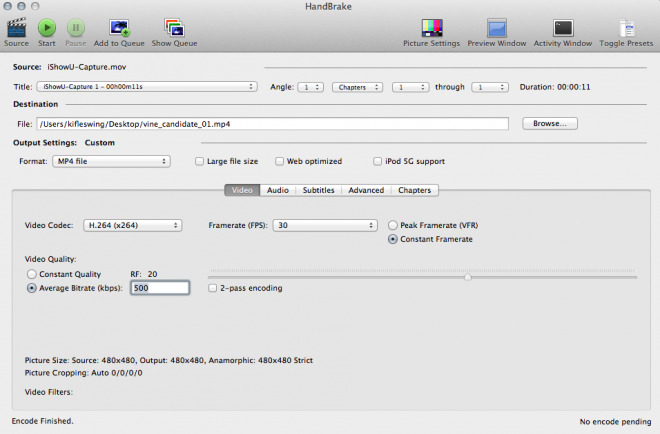The image size is (660, 434).
Task: Go to the Subtitles tab
Action: pyautogui.click(x=319, y=190)
